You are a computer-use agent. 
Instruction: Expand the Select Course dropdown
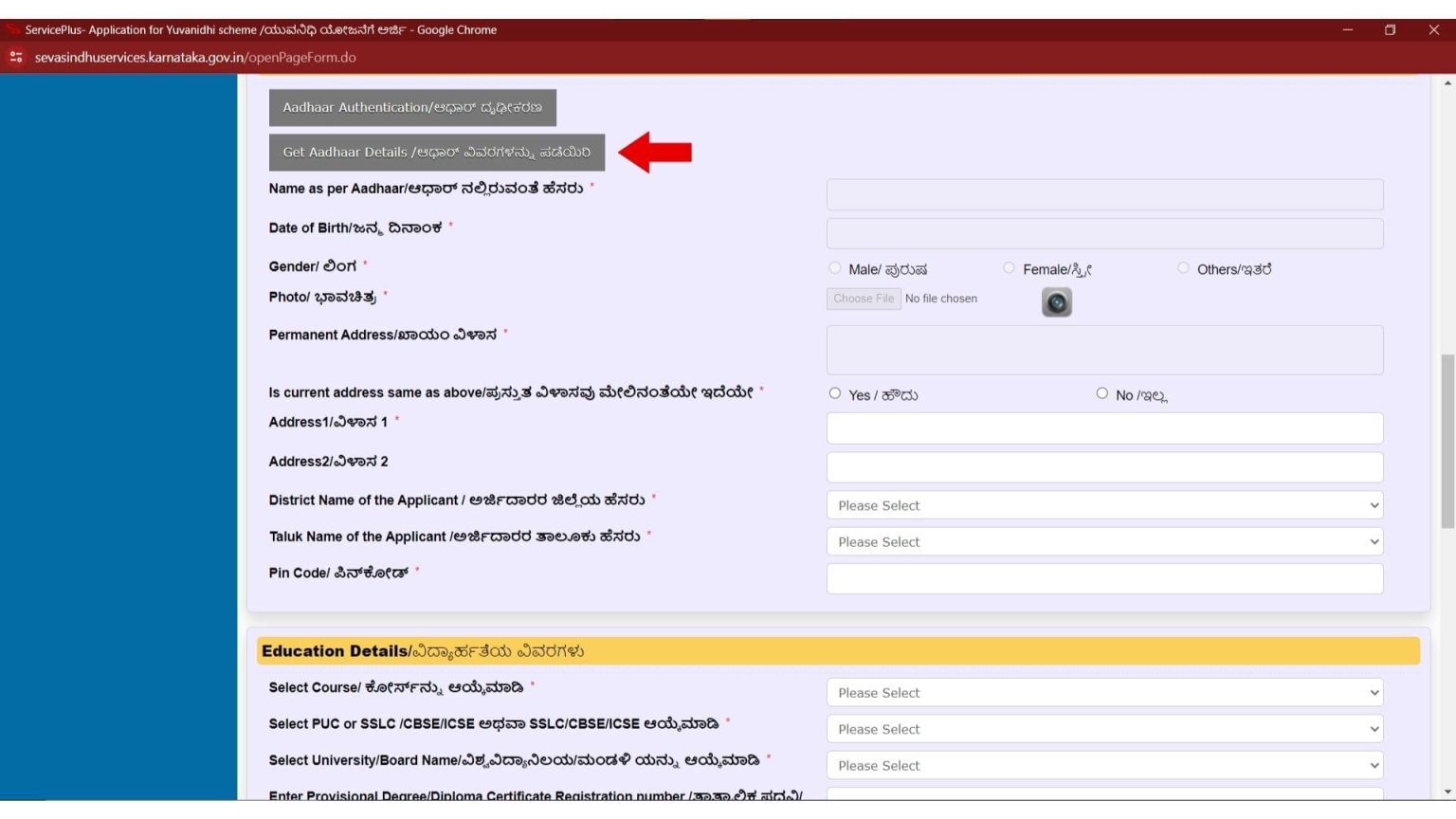tap(1104, 693)
